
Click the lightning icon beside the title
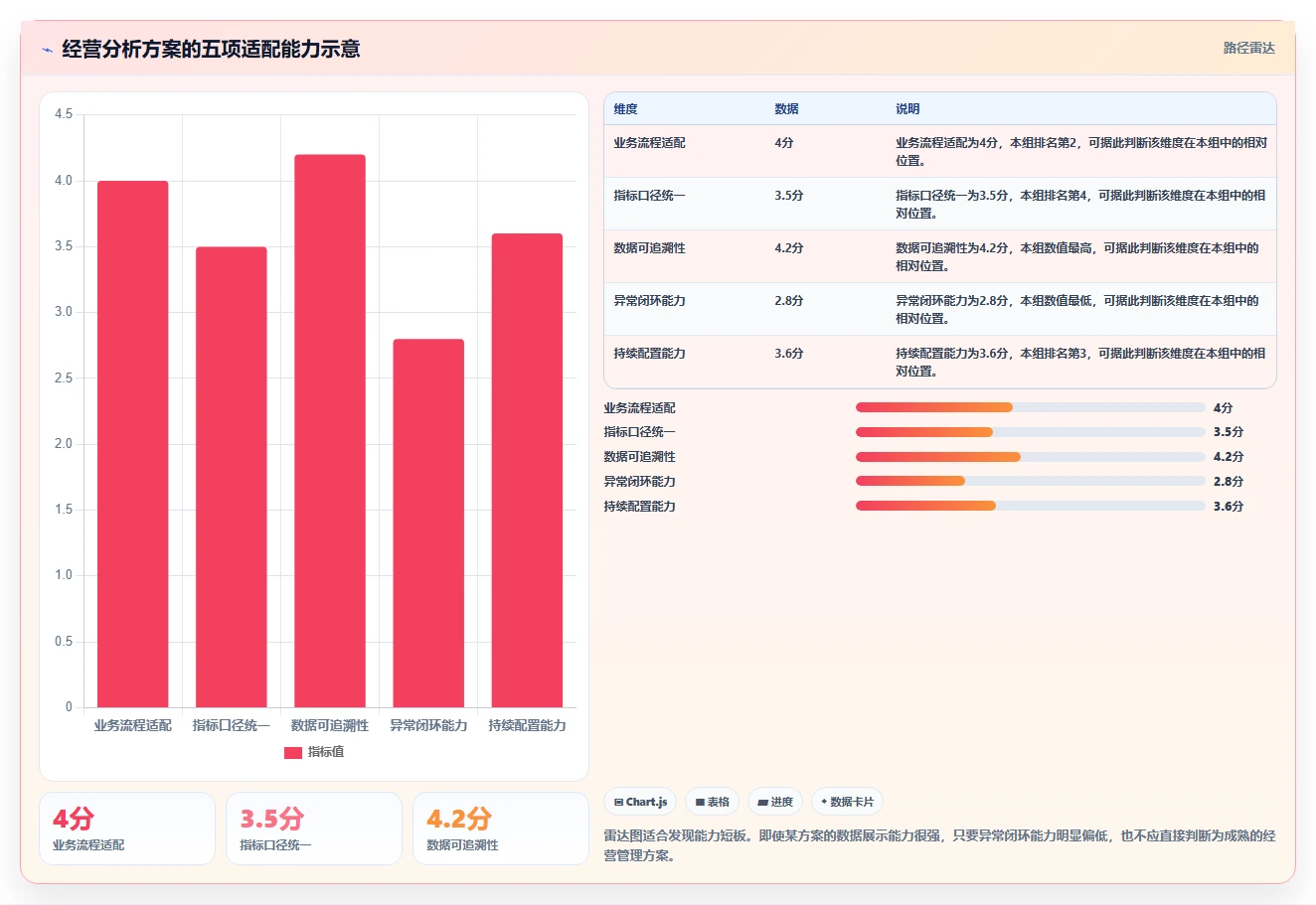[47, 50]
